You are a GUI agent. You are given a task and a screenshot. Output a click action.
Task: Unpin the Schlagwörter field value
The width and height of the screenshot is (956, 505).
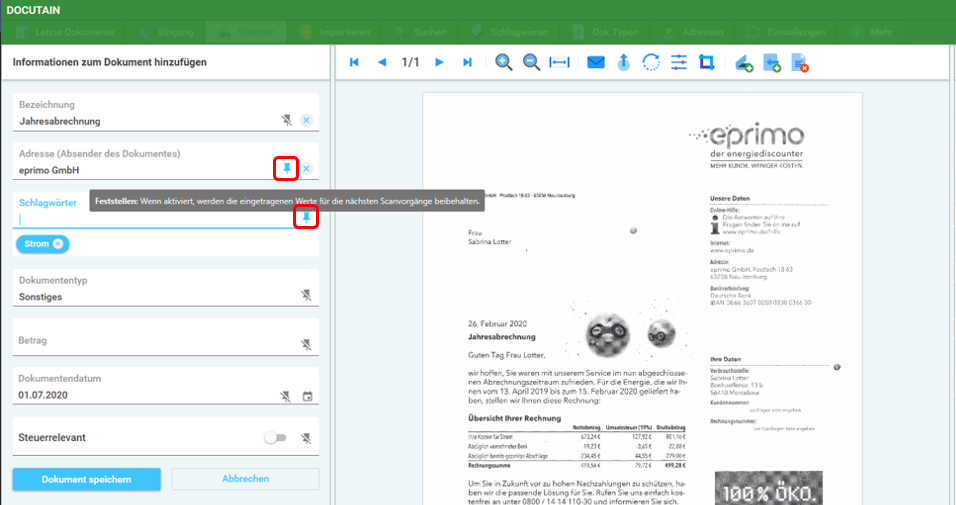click(306, 217)
